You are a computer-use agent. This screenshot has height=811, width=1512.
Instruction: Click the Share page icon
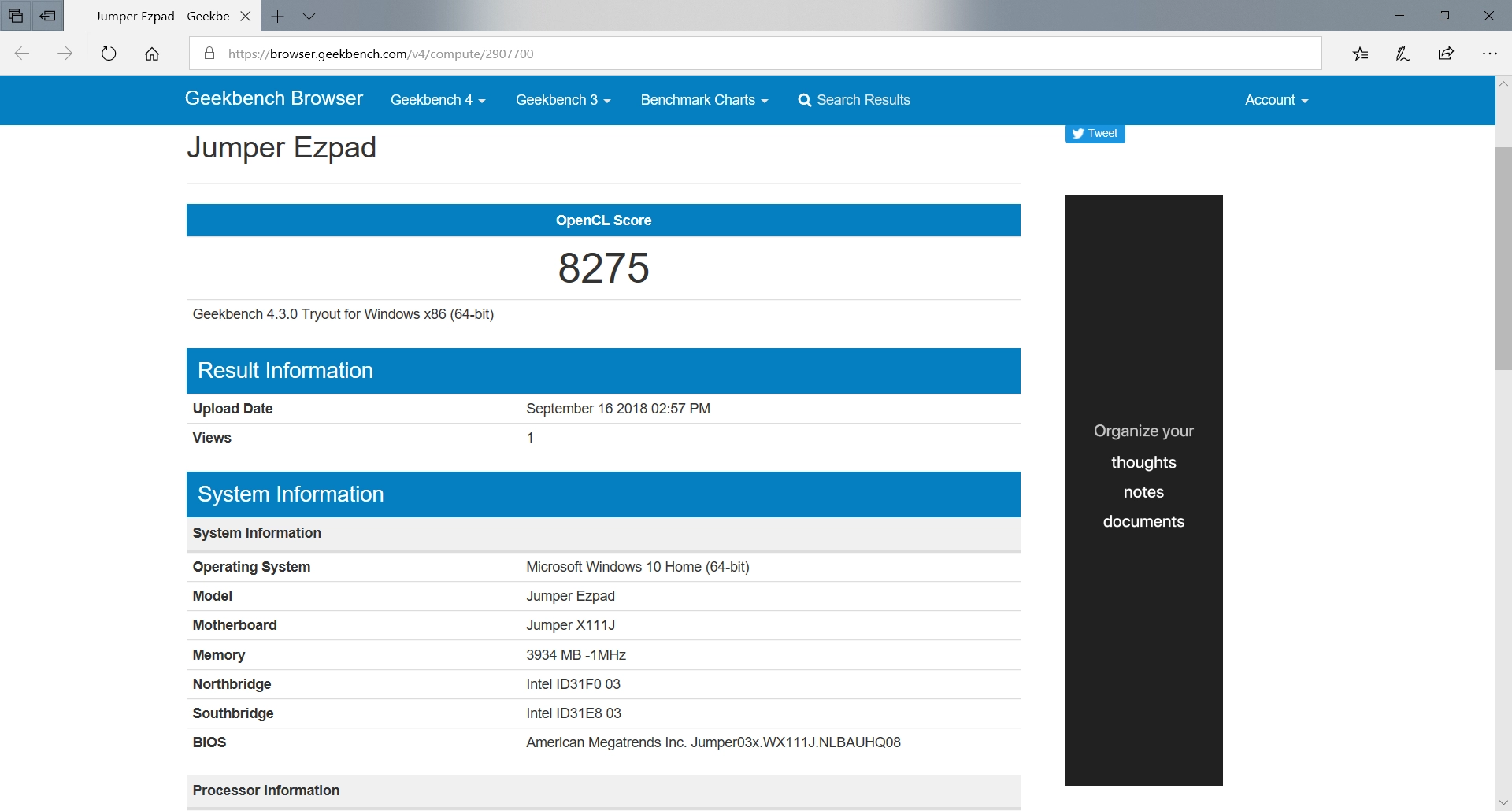coord(1446,54)
